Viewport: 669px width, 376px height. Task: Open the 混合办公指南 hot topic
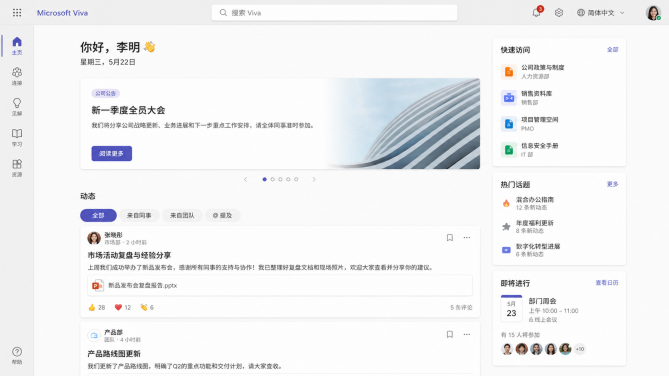coord(535,200)
